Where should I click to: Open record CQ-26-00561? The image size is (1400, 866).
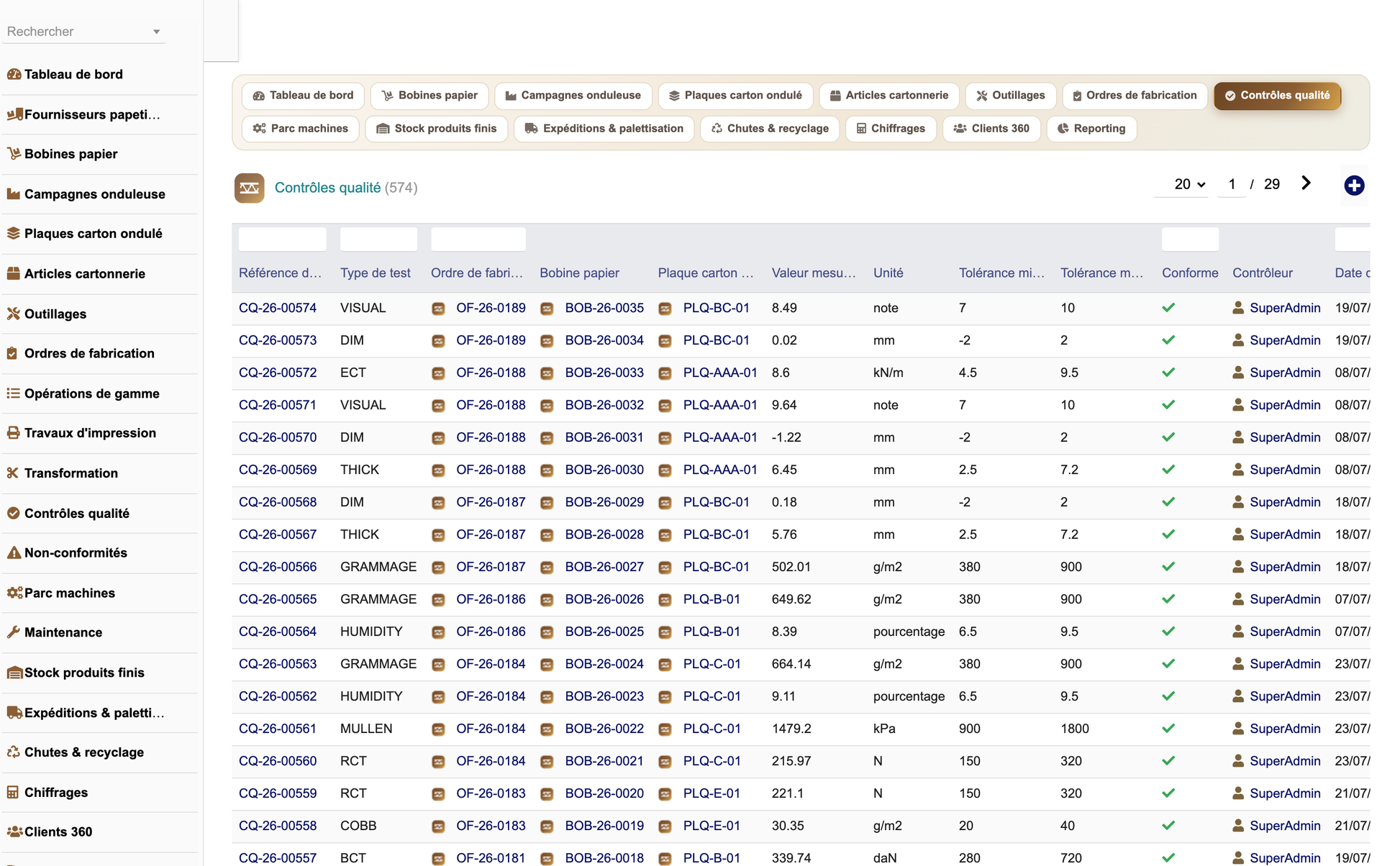(278, 729)
